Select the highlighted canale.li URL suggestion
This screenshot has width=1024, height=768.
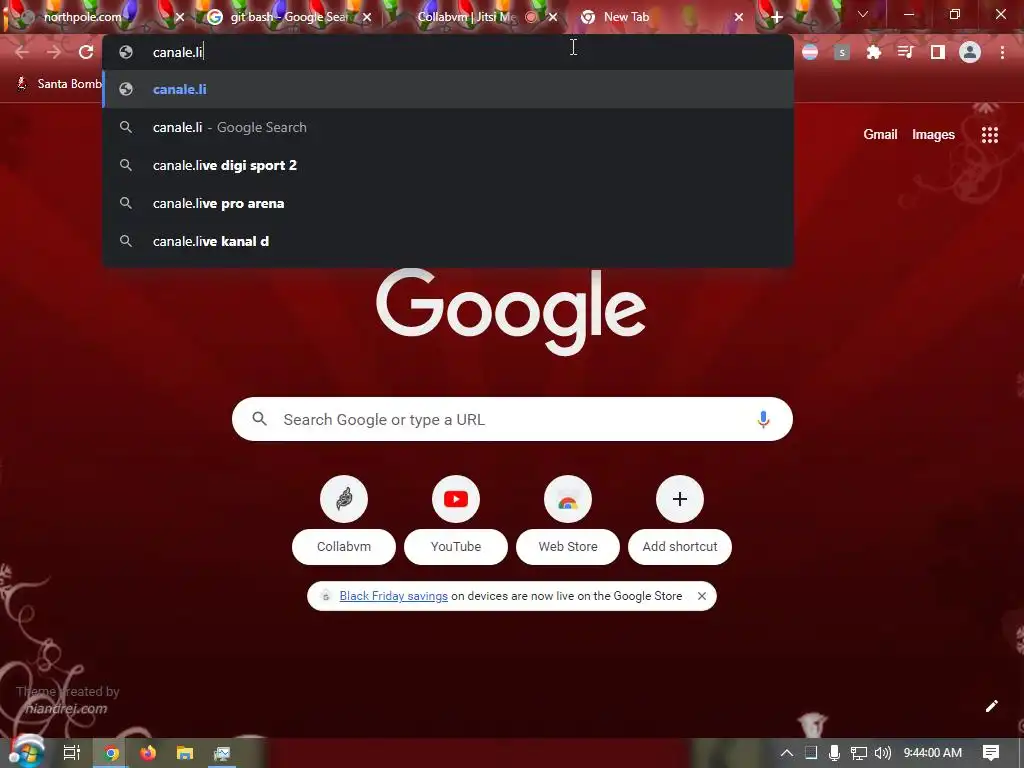pyautogui.click(x=448, y=89)
